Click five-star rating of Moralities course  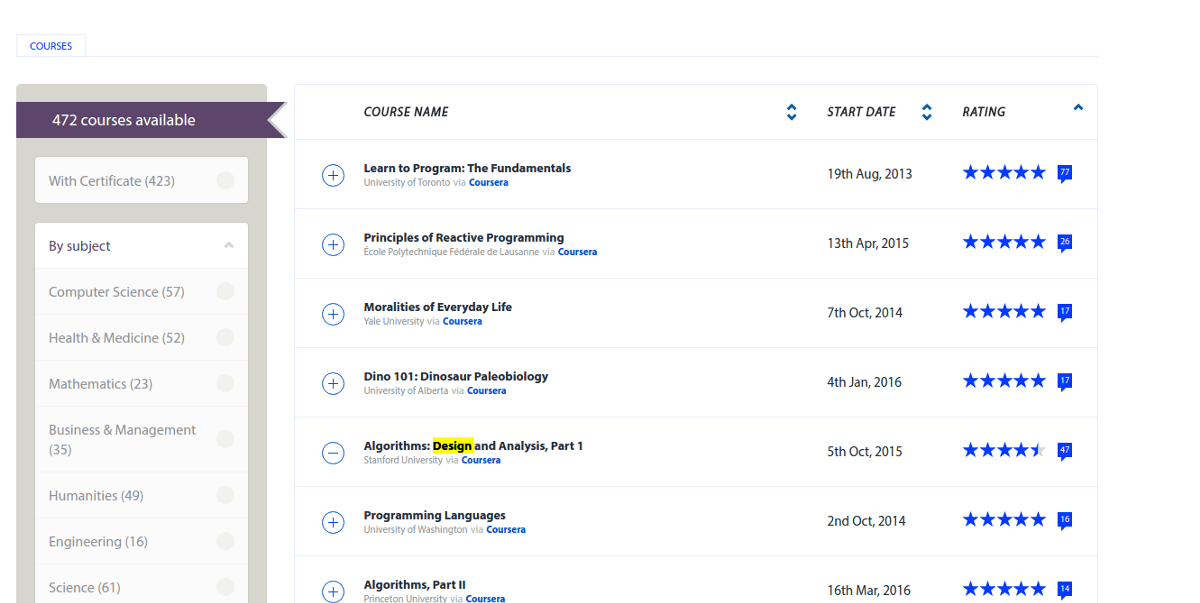pyautogui.click(x=1003, y=312)
